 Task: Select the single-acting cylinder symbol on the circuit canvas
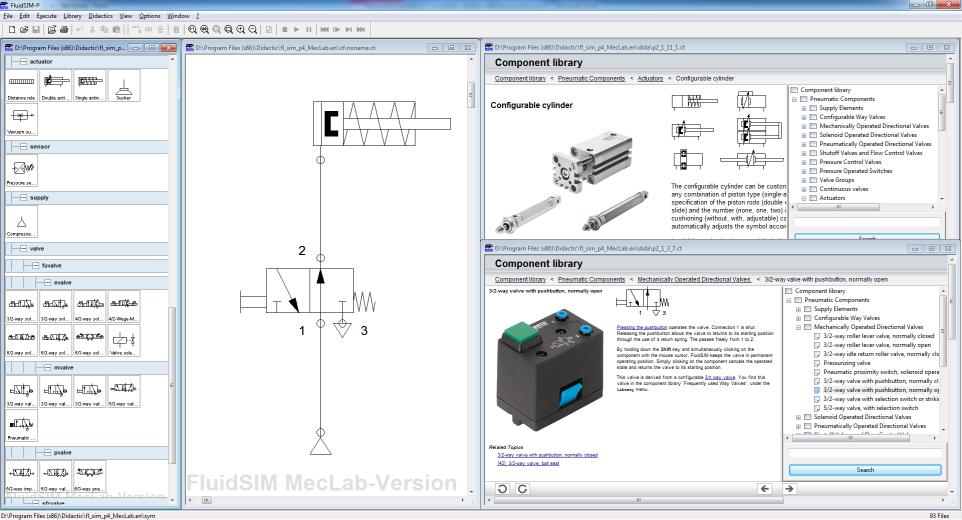click(382, 123)
